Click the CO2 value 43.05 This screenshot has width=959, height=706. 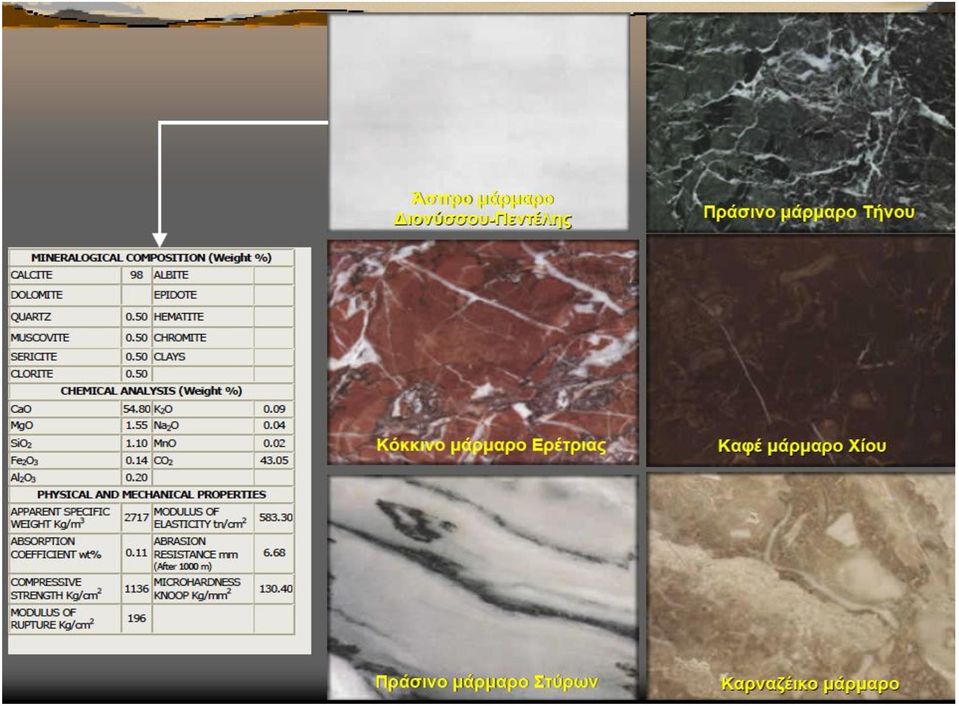coord(274,460)
